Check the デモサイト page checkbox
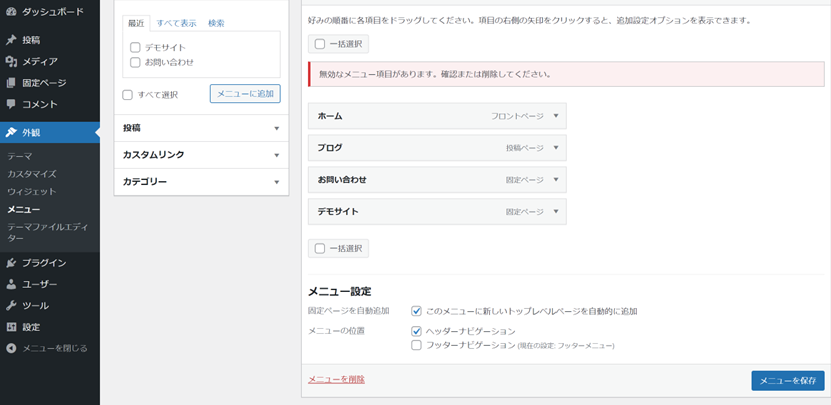The width and height of the screenshot is (831, 405). (135, 47)
